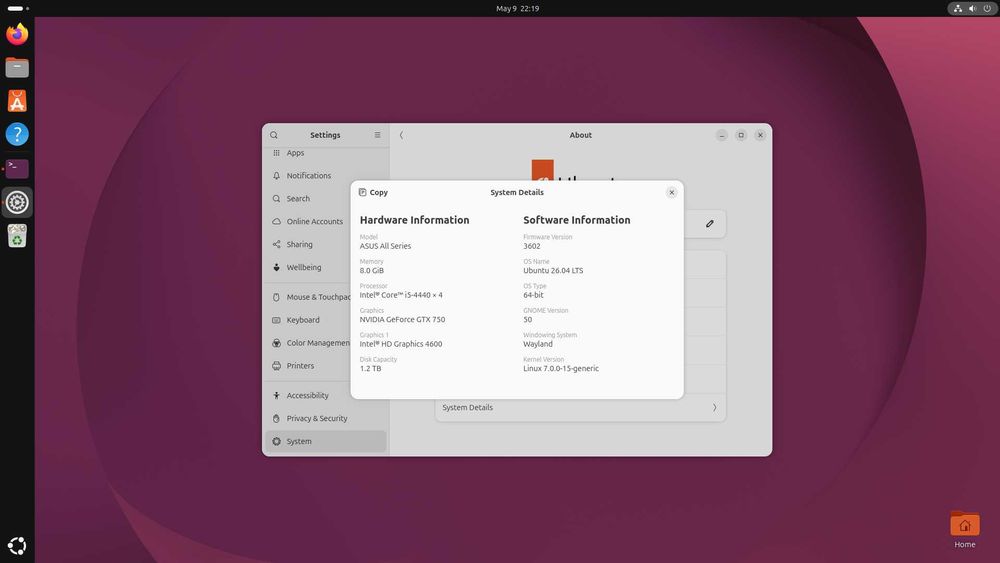This screenshot has width=1000, height=563.
Task: Open the Home folder desktop icon
Action: coord(964,530)
